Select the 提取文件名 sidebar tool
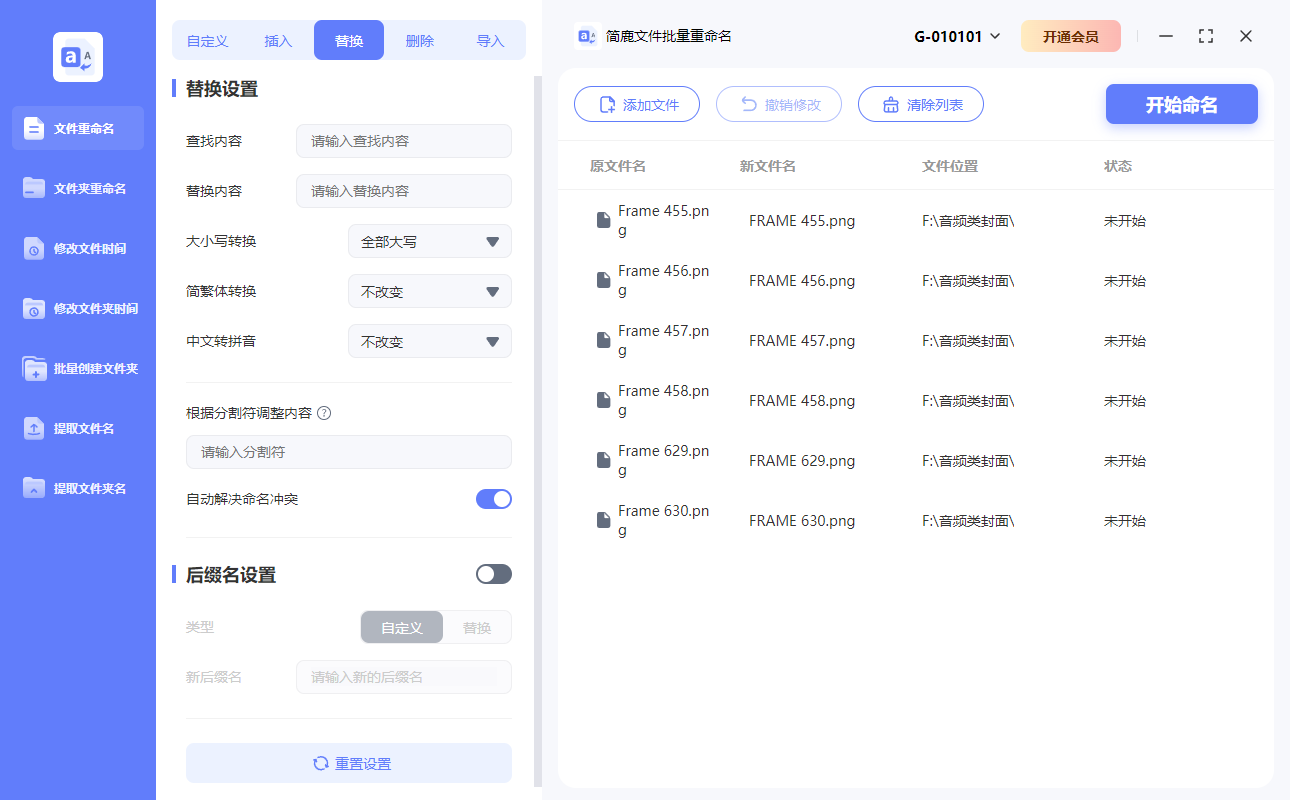 [77, 428]
